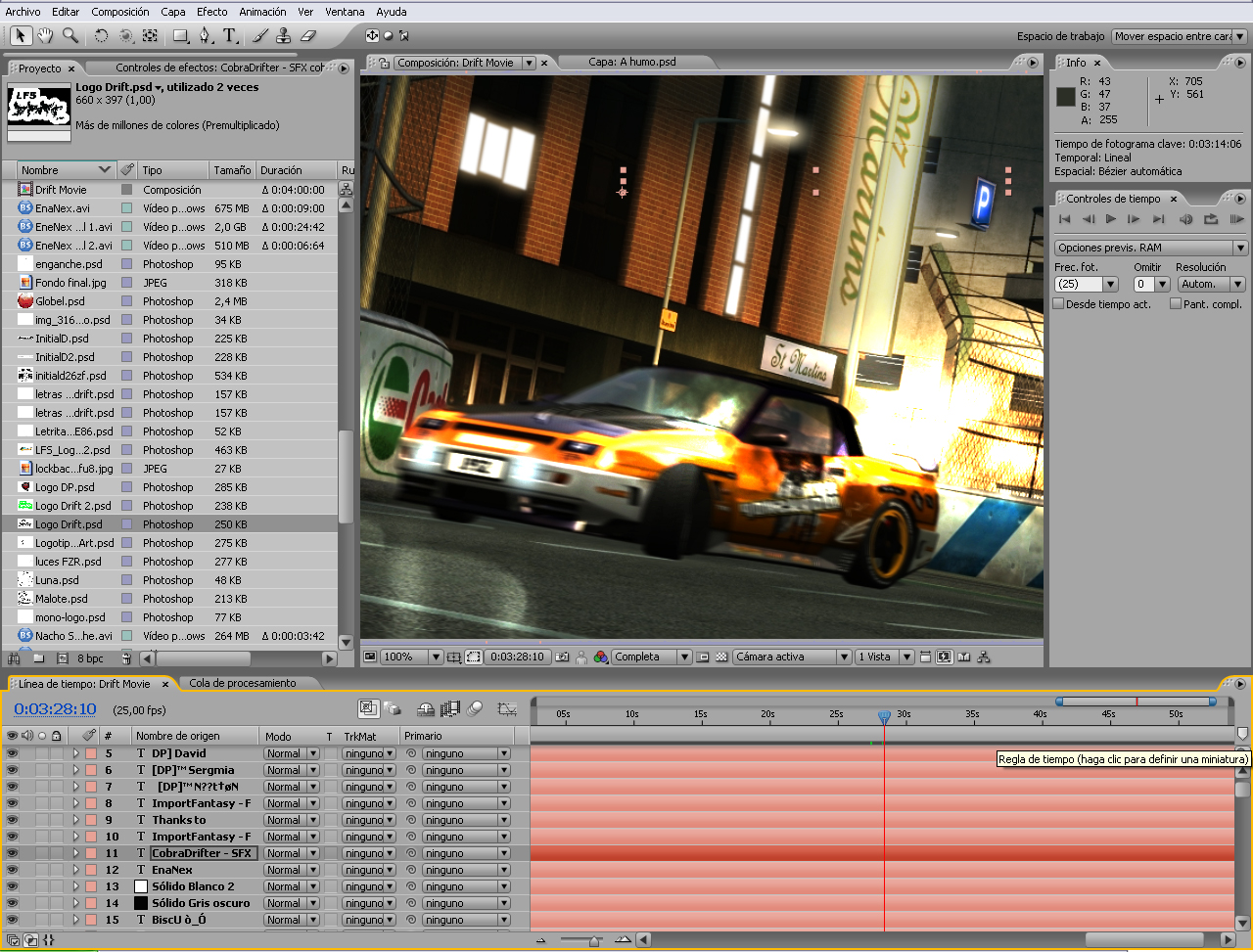Screen dimensions: 1253x952
Task: Pick the Eraser tool
Action: pos(308,36)
